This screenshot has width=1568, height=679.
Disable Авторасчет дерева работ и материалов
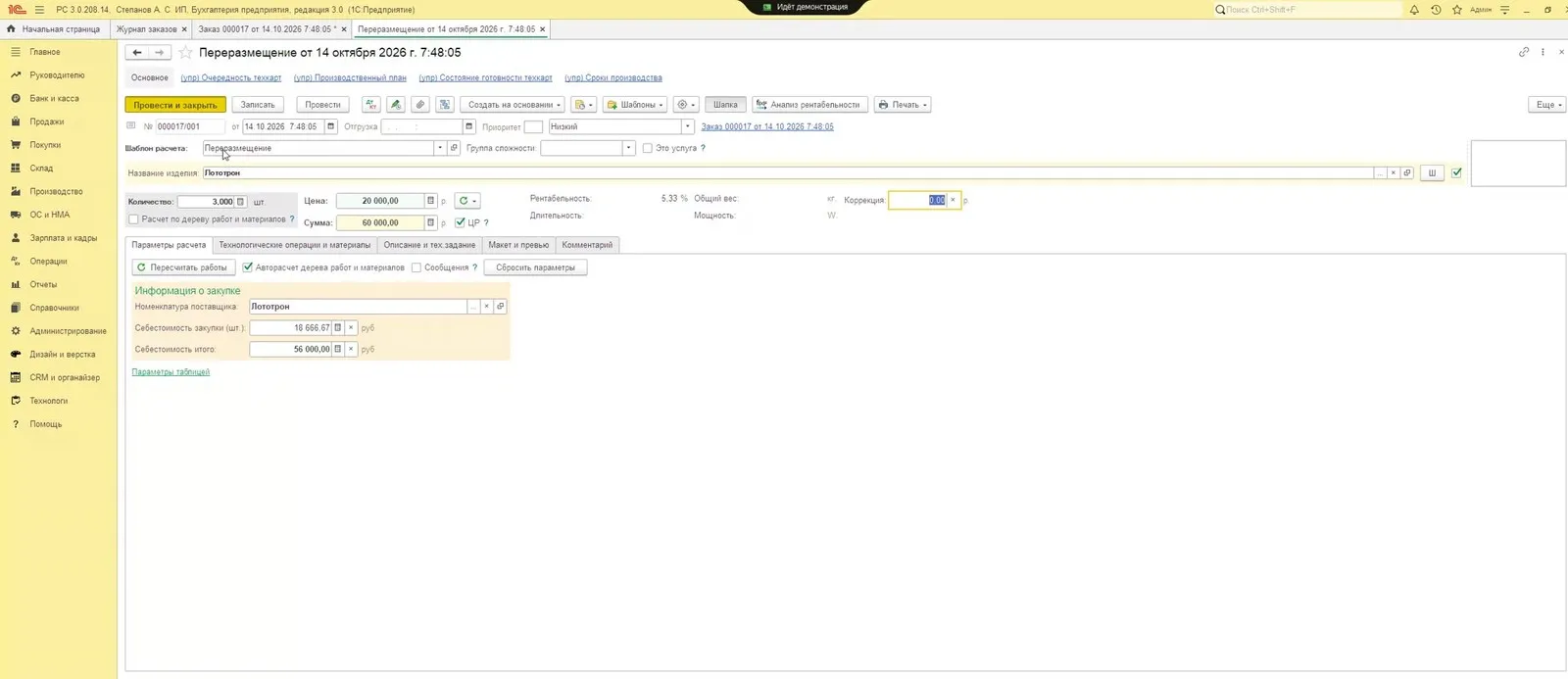coord(248,267)
